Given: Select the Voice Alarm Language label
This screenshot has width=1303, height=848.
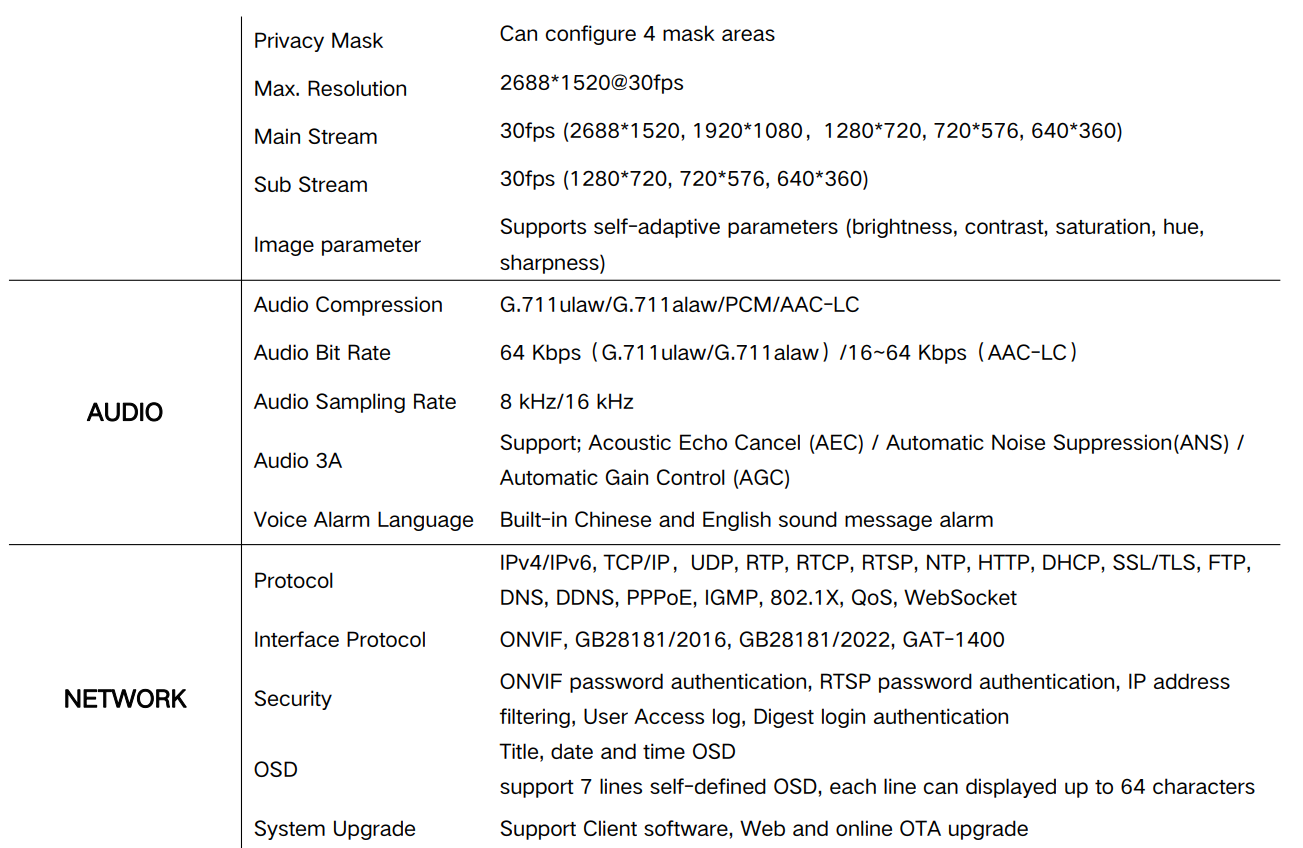Looking at the screenshot, I should (x=363, y=520).
